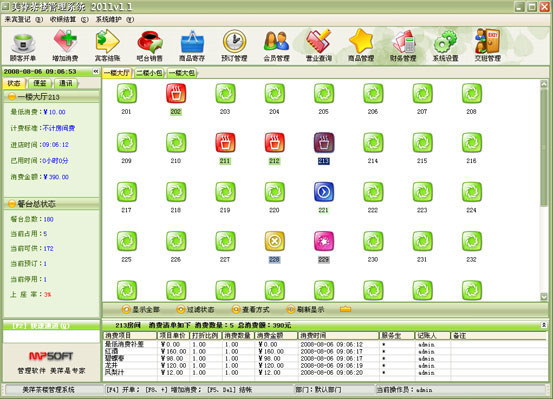
Task: Select occupied table 213 purple icon
Action: 324,143
